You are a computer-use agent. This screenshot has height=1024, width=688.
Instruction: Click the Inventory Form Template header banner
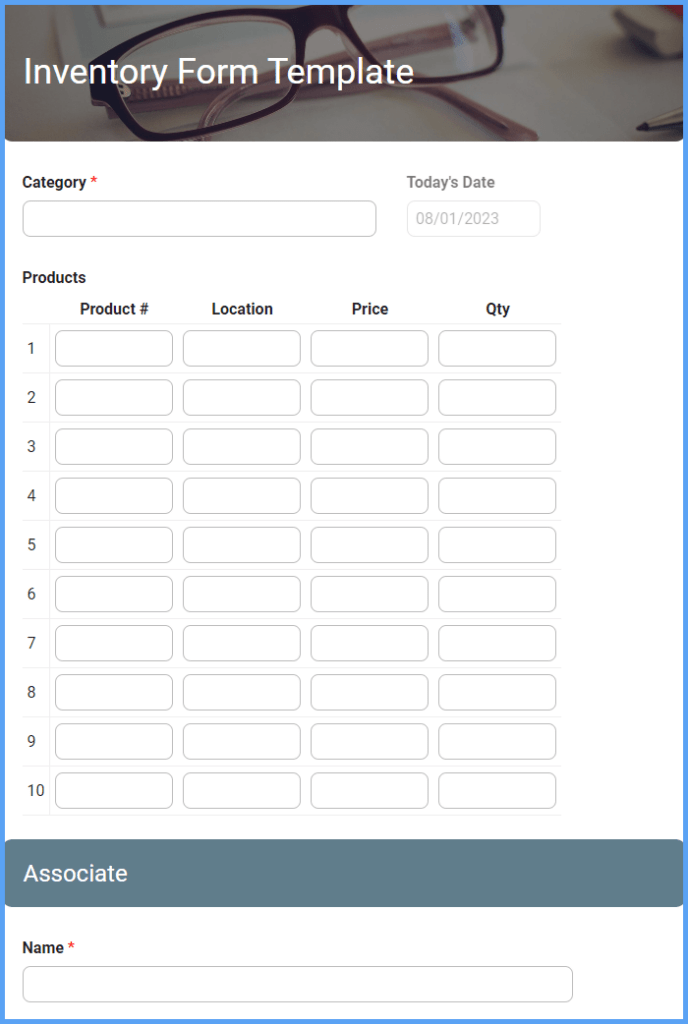click(x=219, y=71)
